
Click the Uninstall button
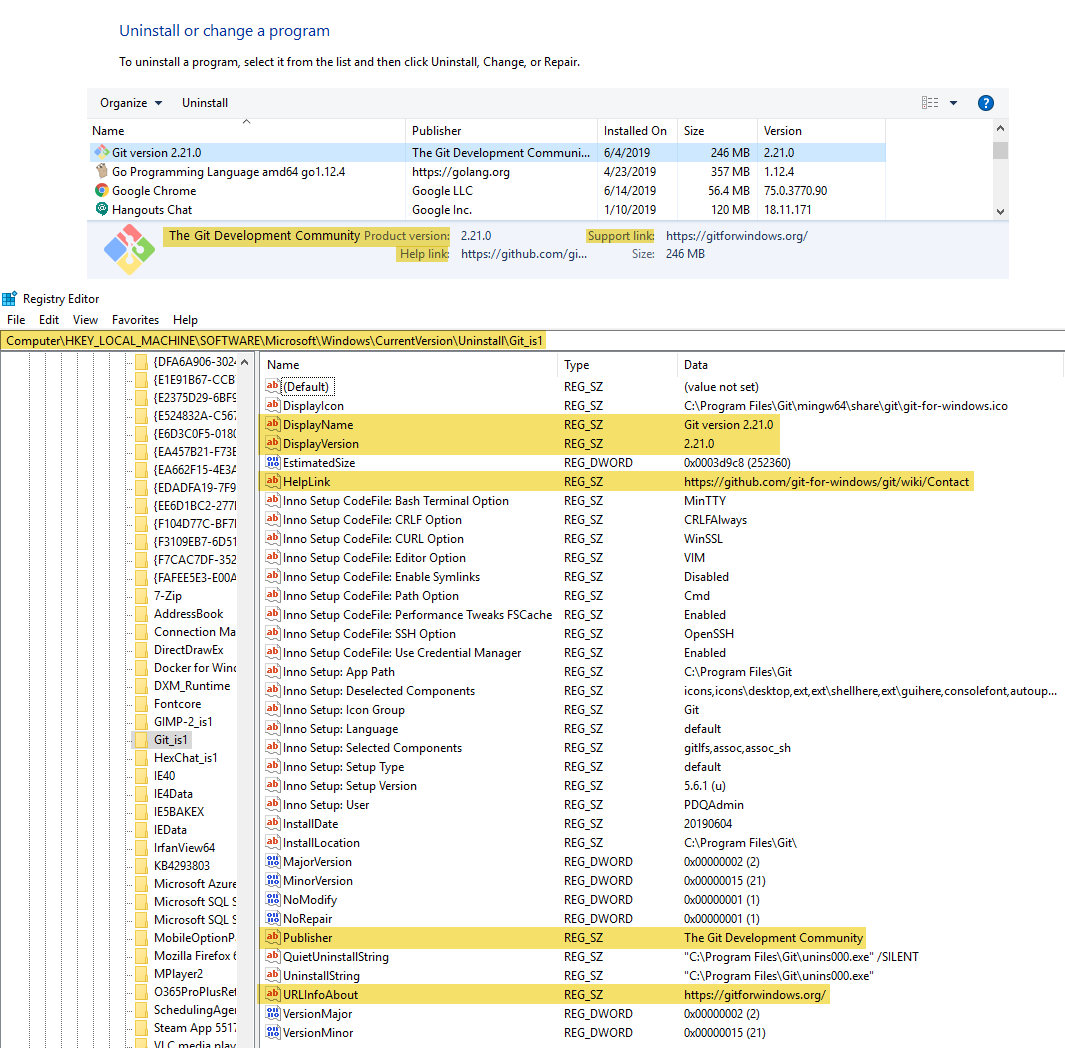pos(204,103)
